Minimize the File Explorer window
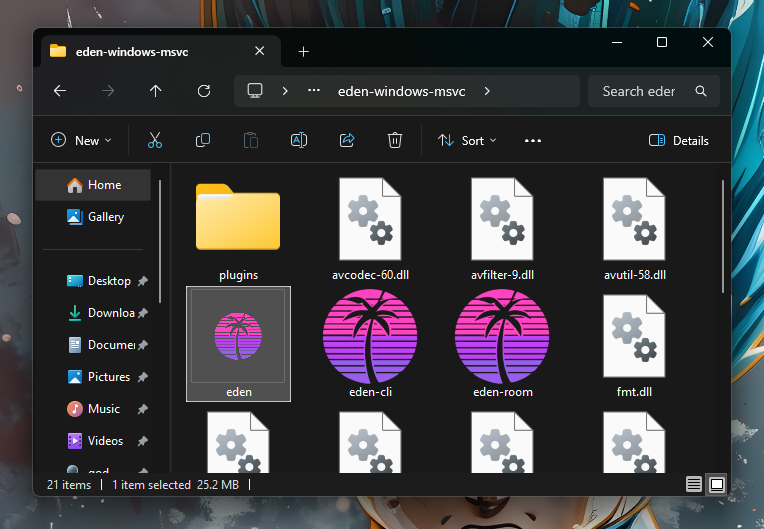Screen dimensions: 764x529 click(617, 42)
